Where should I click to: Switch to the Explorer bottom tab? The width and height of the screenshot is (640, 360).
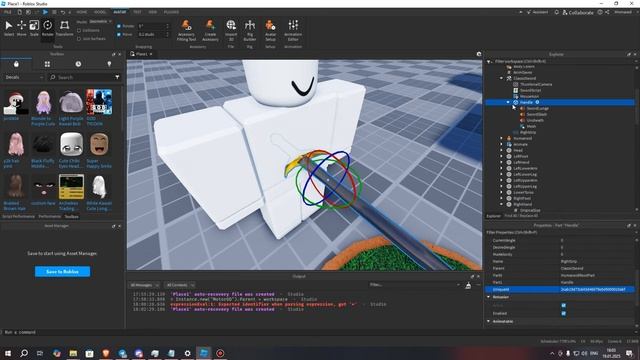click(x=493, y=216)
